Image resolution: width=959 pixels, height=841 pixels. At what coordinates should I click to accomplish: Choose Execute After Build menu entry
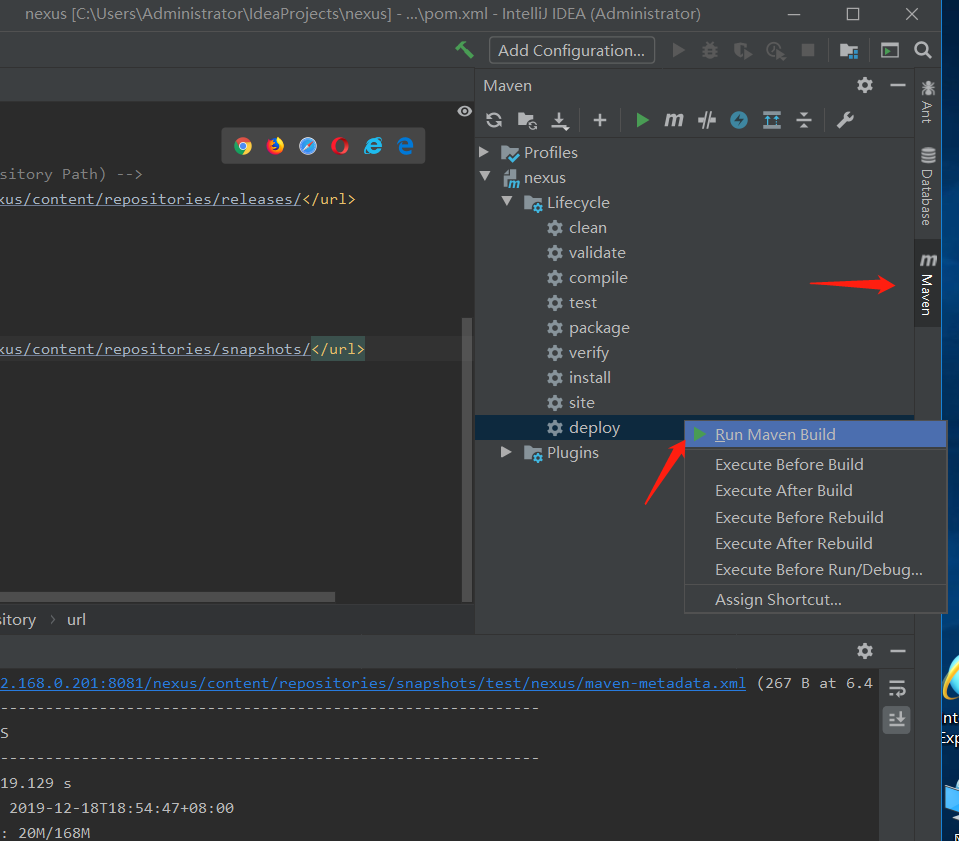pyautogui.click(x=815, y=491)
